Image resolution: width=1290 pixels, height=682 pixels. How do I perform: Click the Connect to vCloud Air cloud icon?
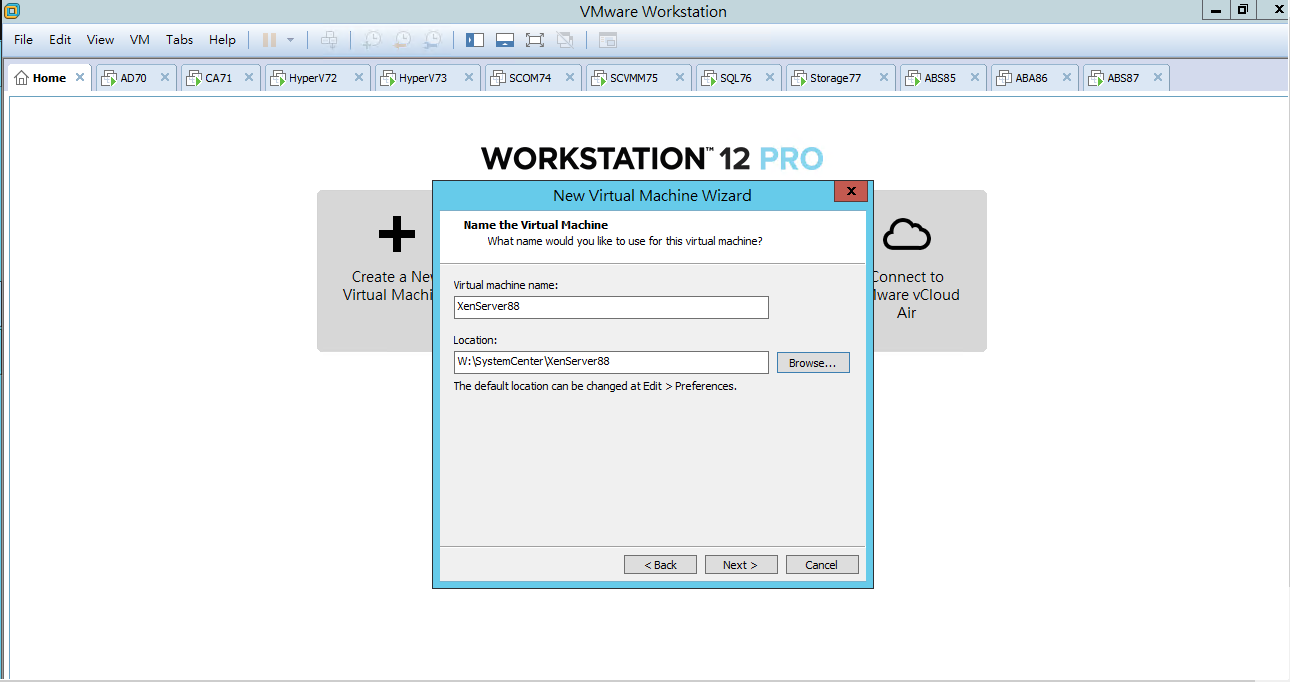[907, 234]
